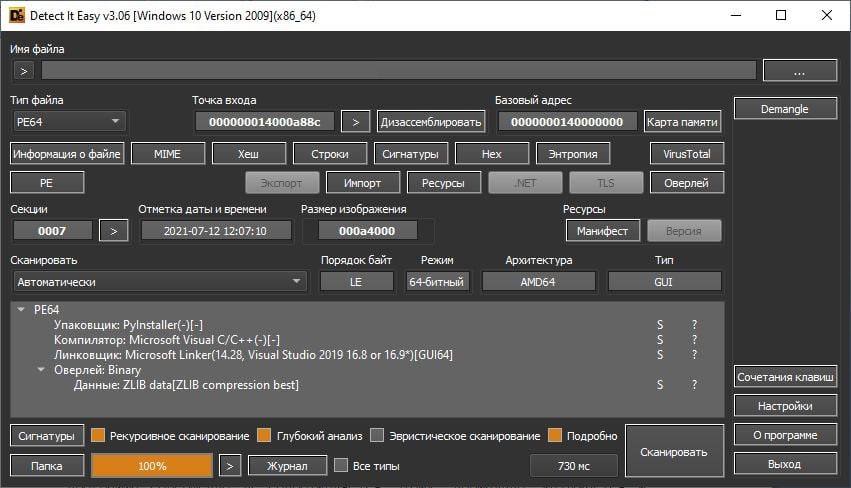Open the Импорт imports view
This screenshot has height=488, width=851.
363,183
